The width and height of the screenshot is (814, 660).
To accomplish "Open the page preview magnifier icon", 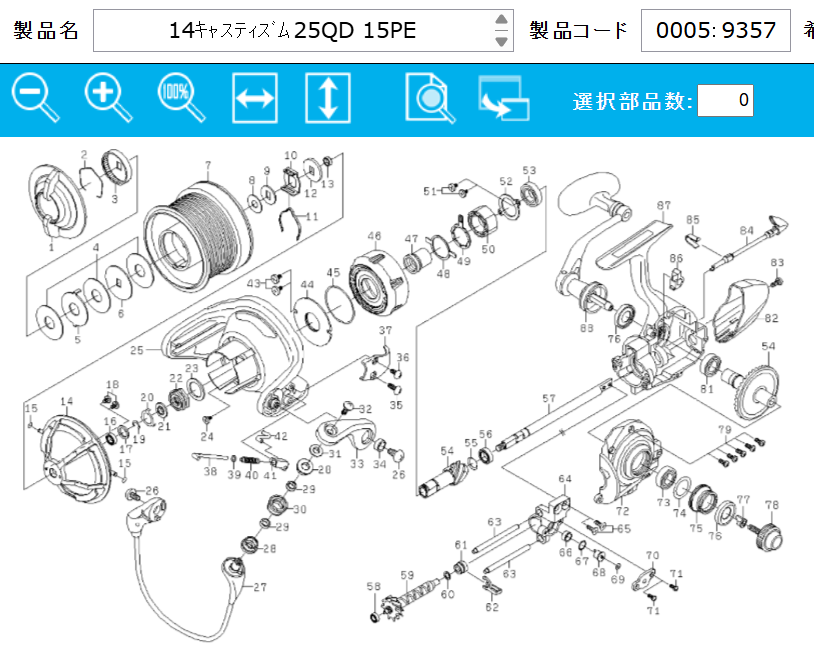I will pos(430,98).
